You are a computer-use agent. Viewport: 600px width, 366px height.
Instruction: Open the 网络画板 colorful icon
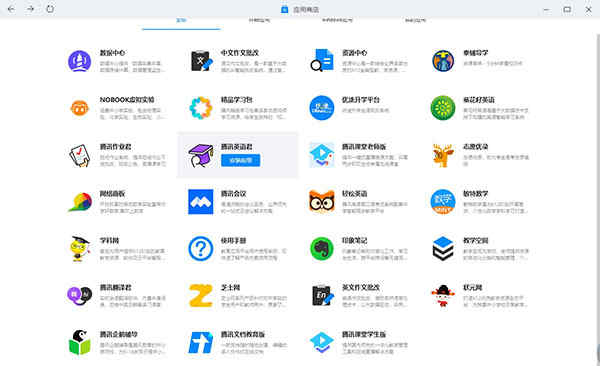pyautogui.click(x=80, y=202)
